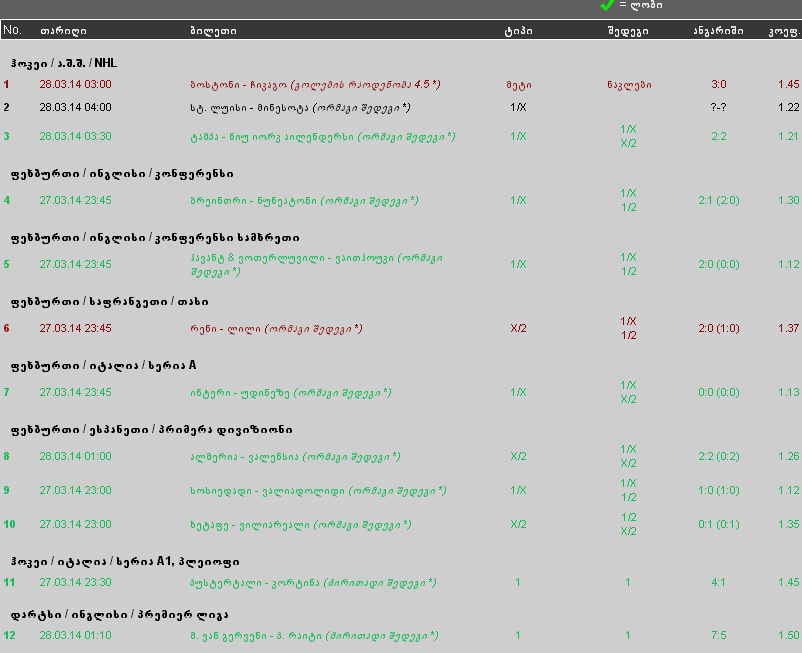Click the 1.50 coefficient
The image size is (802, 653).
[789, 635]
